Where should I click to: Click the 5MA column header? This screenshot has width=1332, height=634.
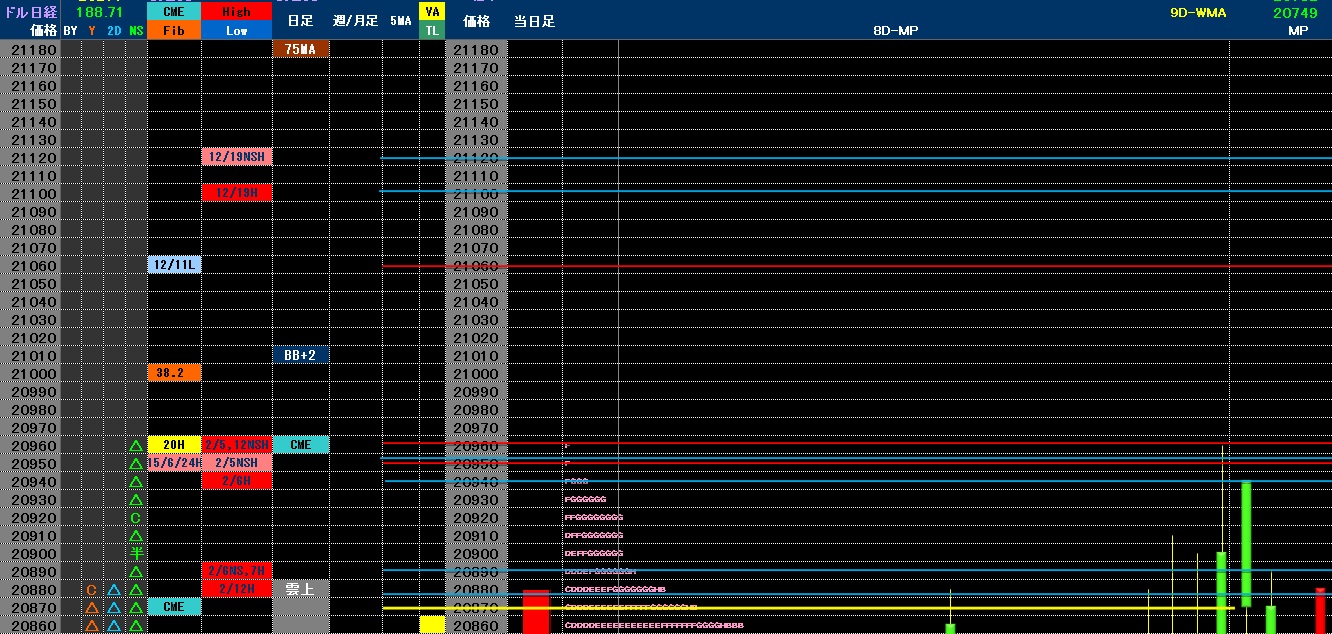click(400, 20)
